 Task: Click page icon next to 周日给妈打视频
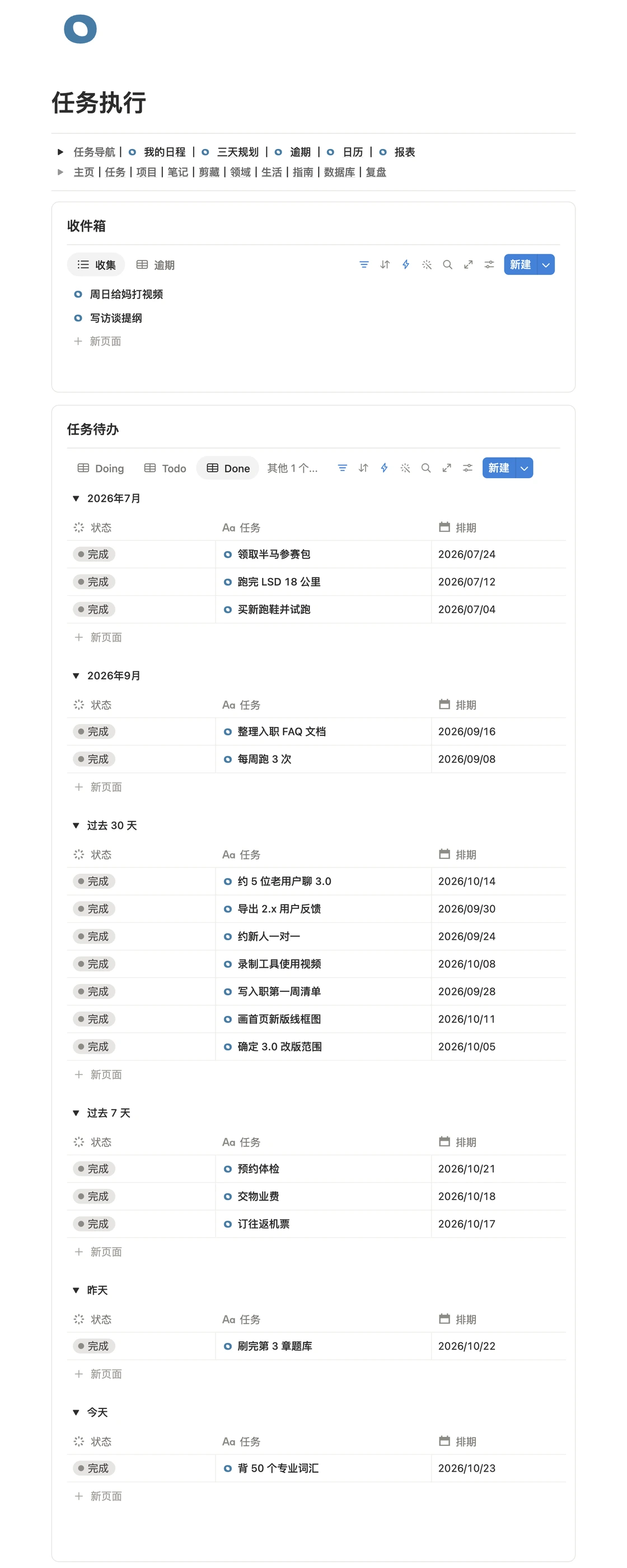78,294
